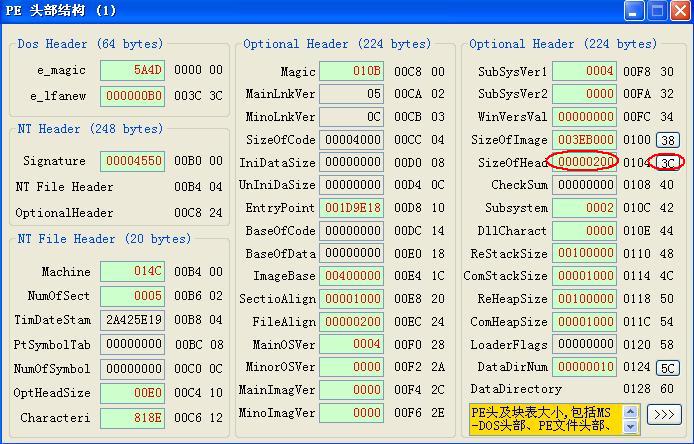The height and width of the screenshot is (444, 694).
Task: Click the SizeOfHead value 00000200
Action: [x=584, y=162]
